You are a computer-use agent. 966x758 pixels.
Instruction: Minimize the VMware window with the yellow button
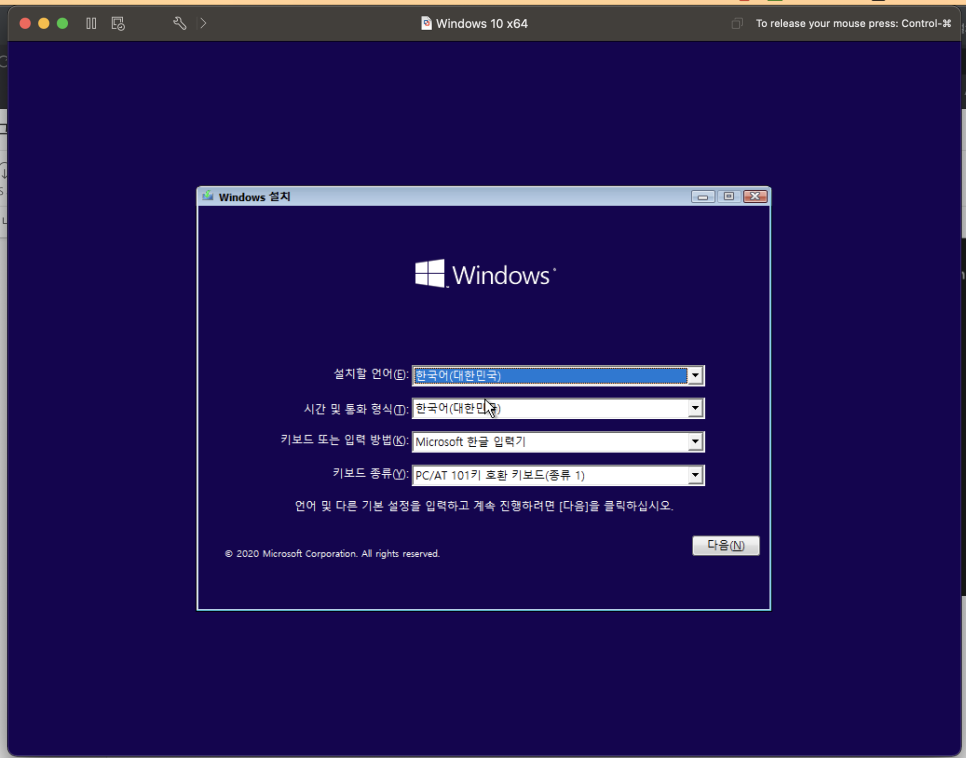tap(44, 23)
